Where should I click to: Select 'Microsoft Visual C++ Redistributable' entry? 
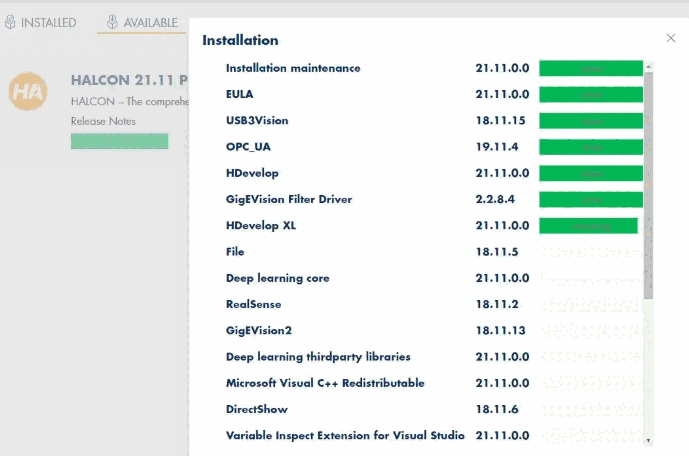coord(325,383)
